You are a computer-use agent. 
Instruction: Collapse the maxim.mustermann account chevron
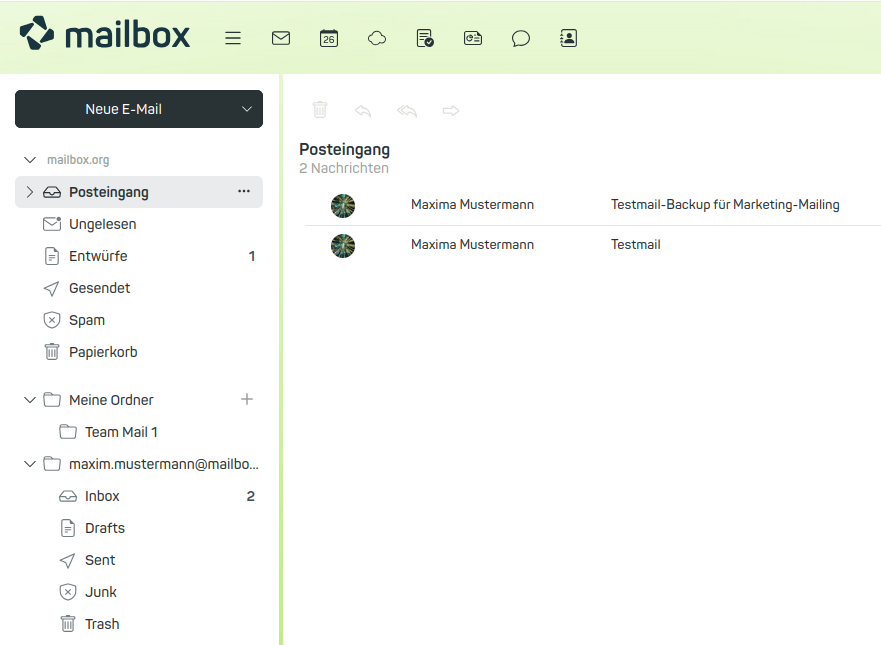(30, 464)
